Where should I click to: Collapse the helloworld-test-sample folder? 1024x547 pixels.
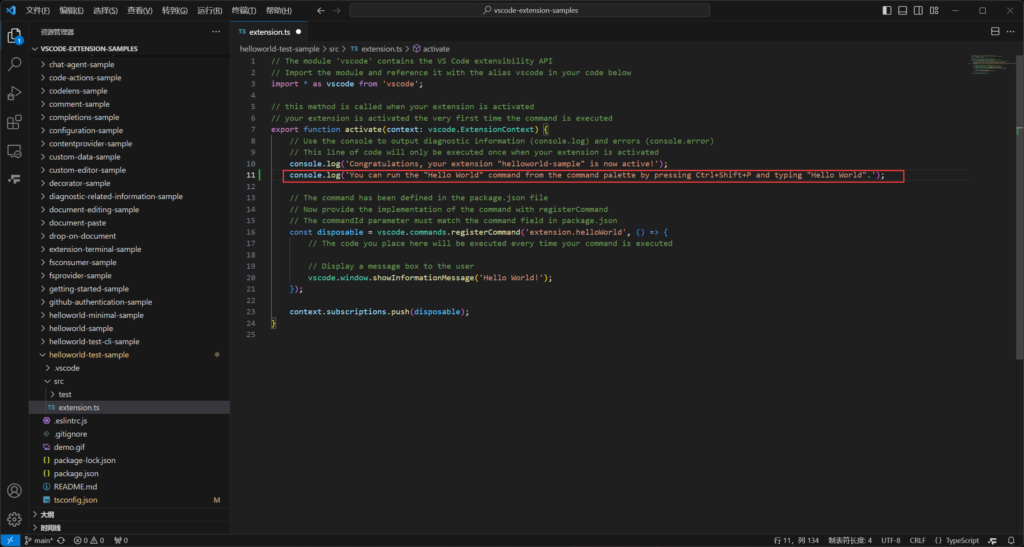(88, 354)
